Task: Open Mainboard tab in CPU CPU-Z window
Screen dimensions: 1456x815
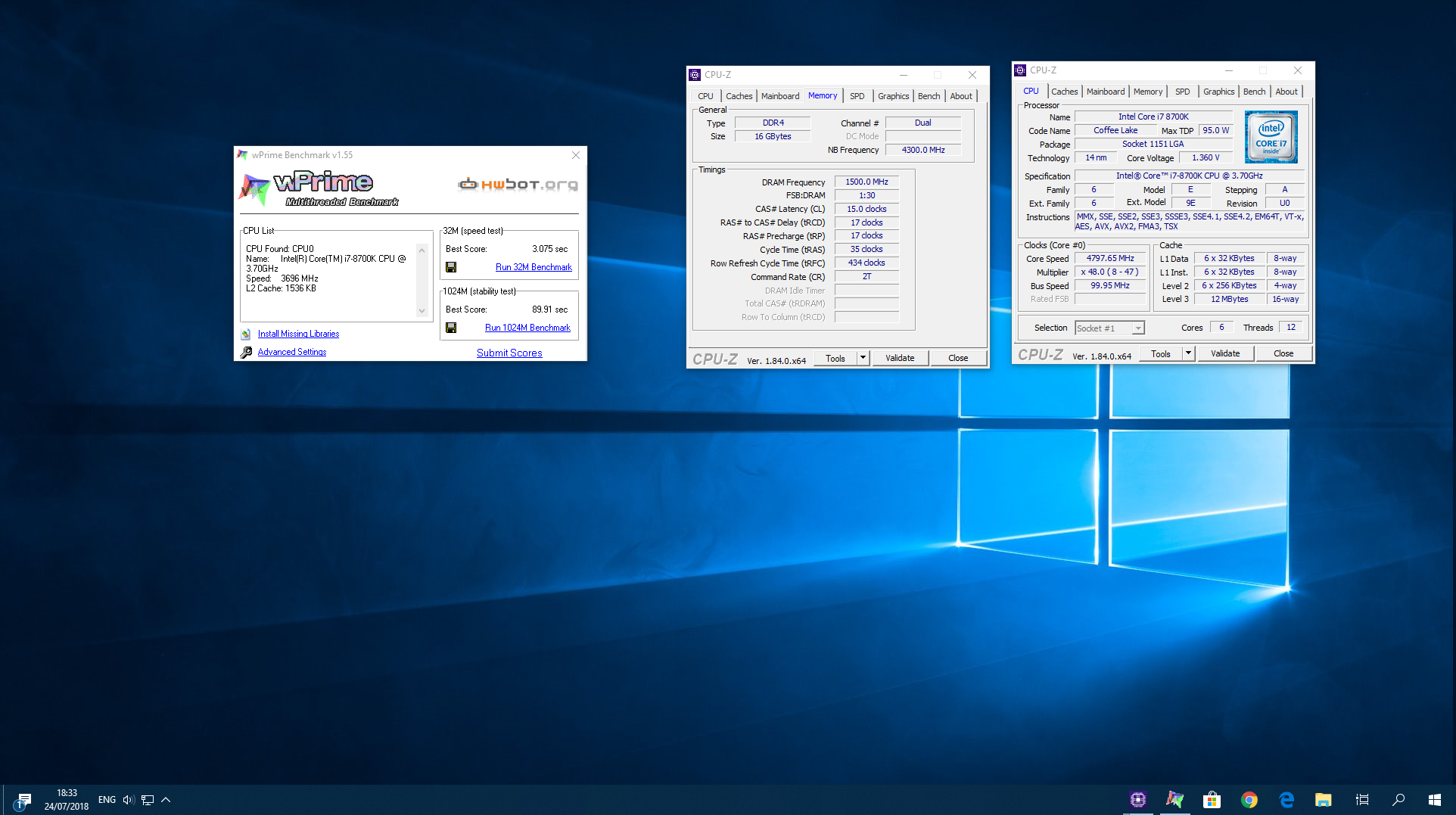Action: pos(1106,92)
